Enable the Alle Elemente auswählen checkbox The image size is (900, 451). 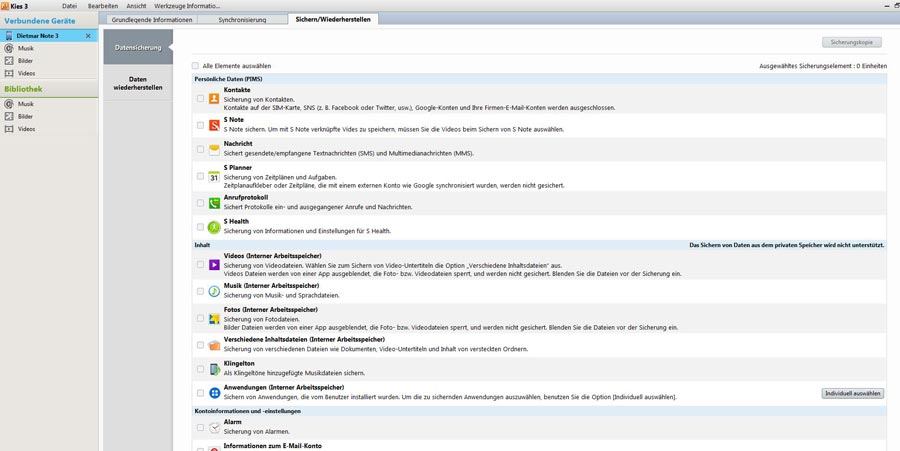195,66
